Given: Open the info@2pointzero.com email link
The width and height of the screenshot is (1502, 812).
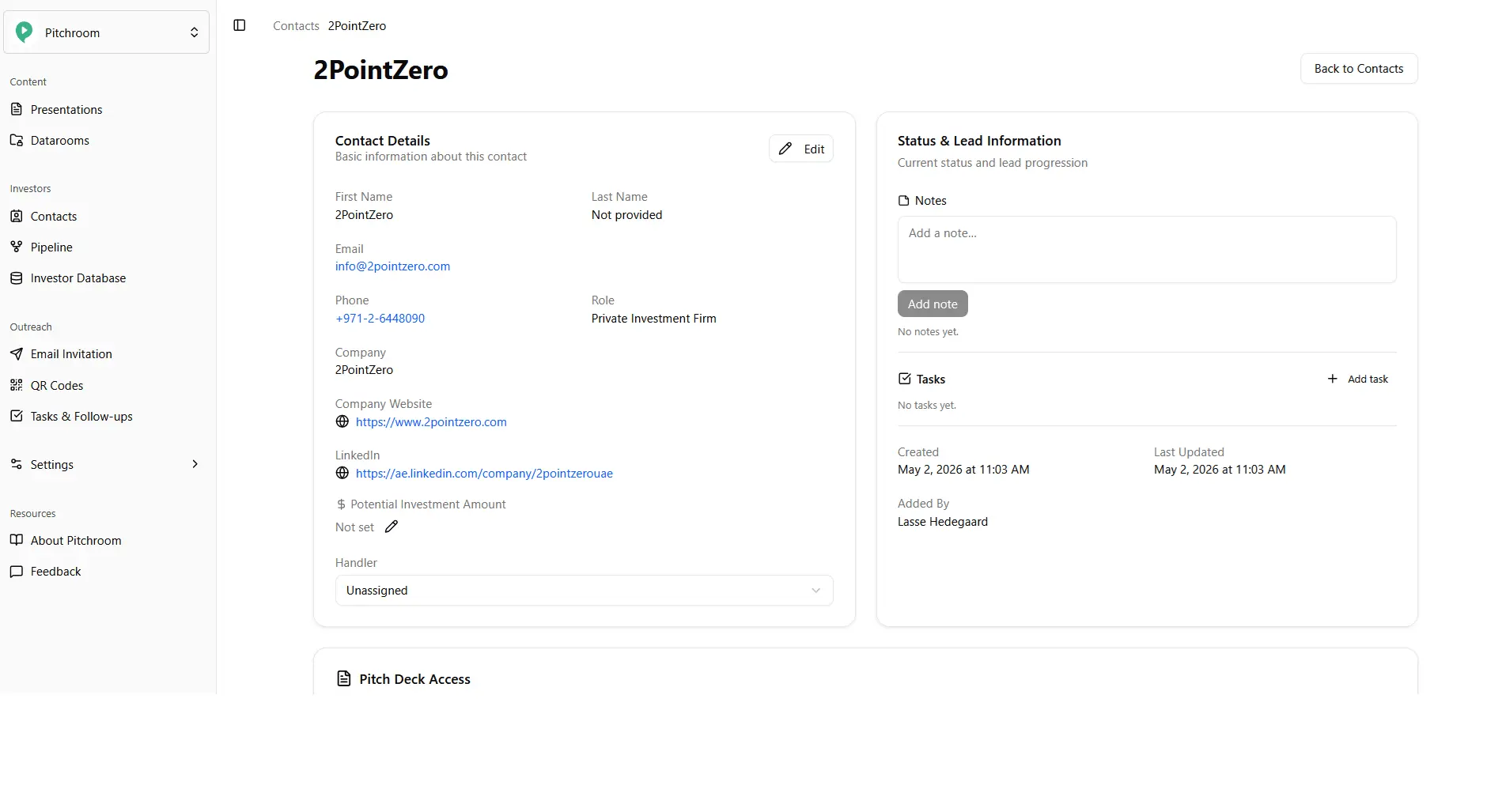Looking at the screenshot, I should (x=392, y=266).
